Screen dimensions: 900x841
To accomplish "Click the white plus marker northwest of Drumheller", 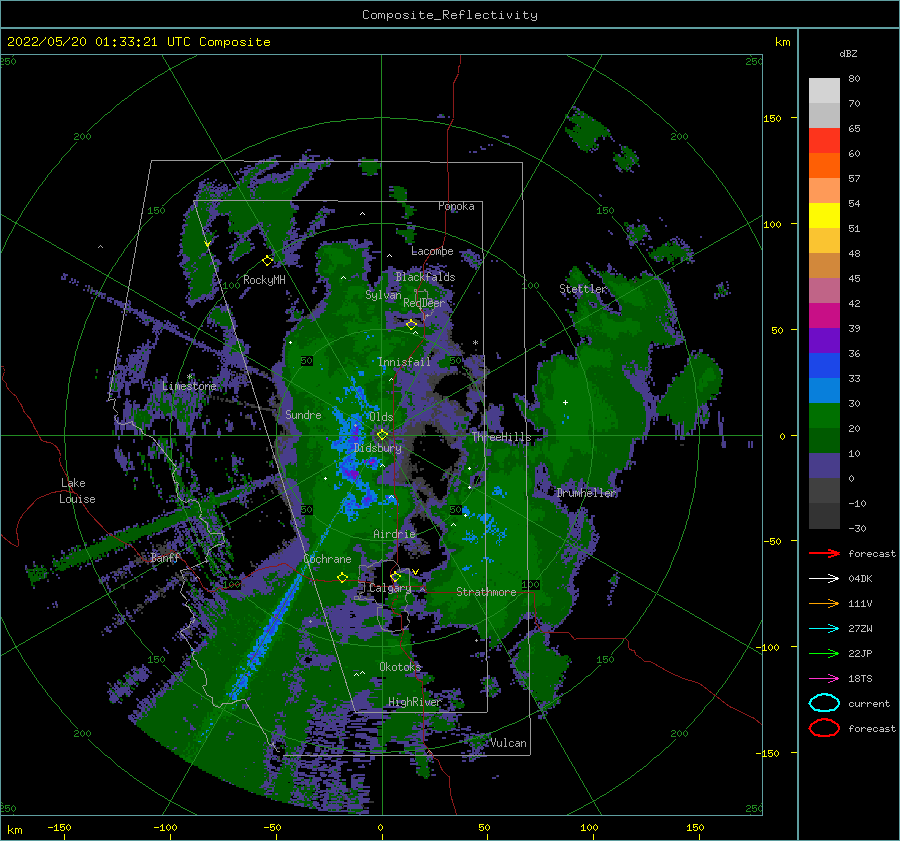I will (x=565, y=402).
